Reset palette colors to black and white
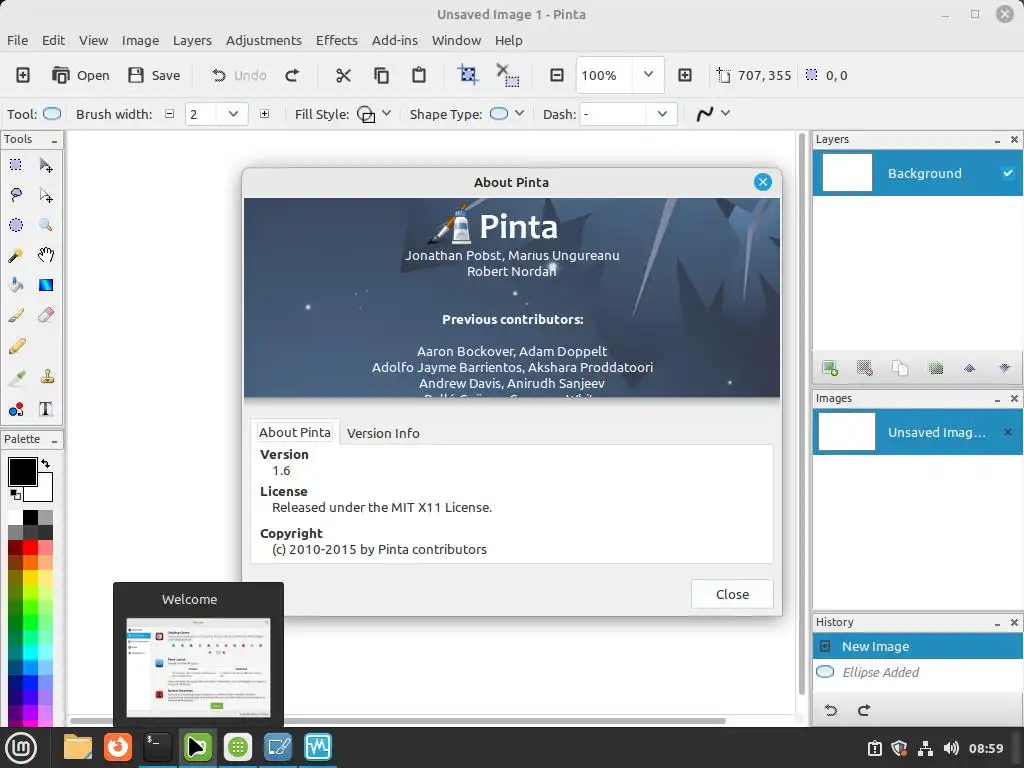Viewport: 1024px width, 768px height. click(15, 494)
